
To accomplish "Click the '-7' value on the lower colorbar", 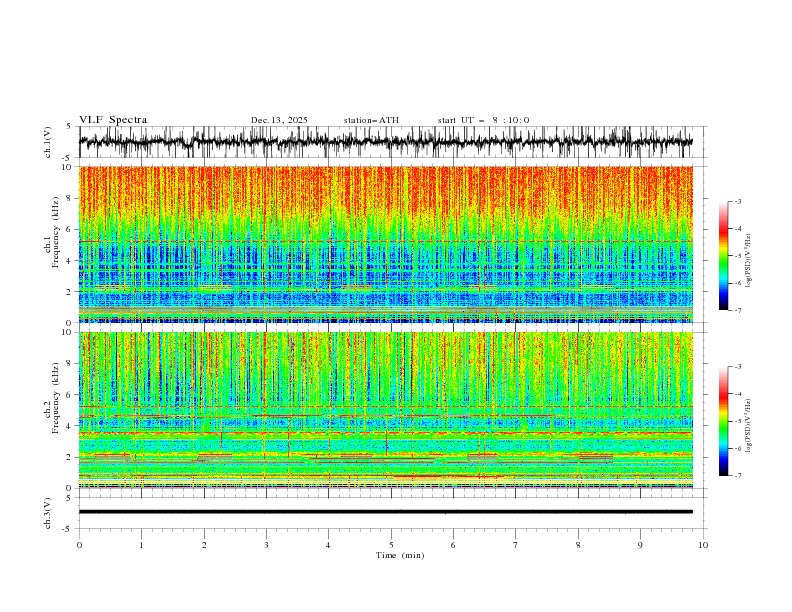I will click(x=737, y=475).
